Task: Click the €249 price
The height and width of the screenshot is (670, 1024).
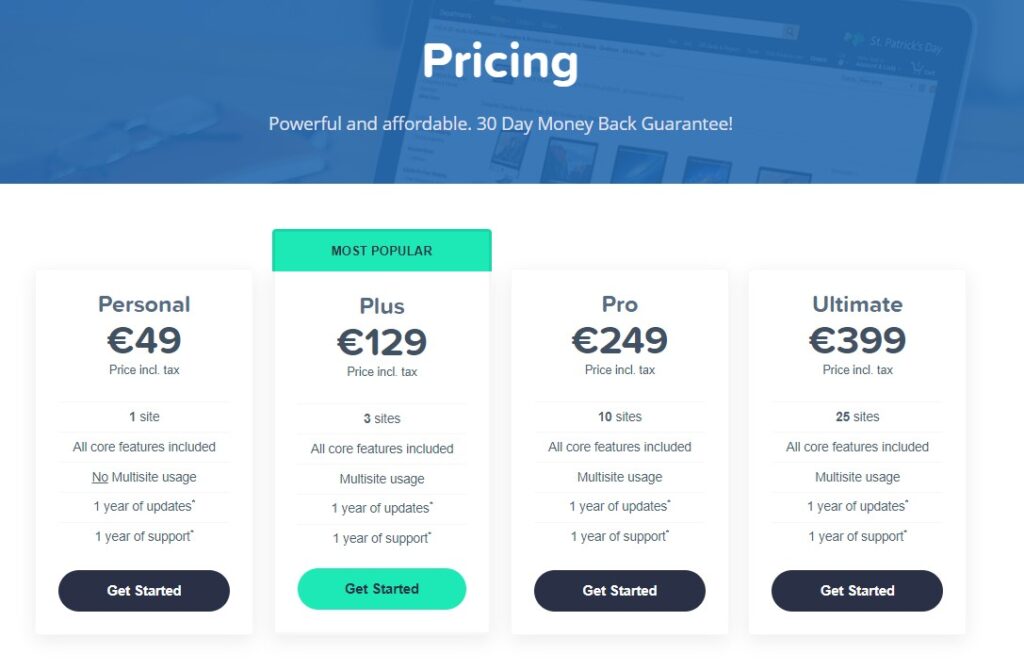Action: pyautogui.click(x=620, y=340)
